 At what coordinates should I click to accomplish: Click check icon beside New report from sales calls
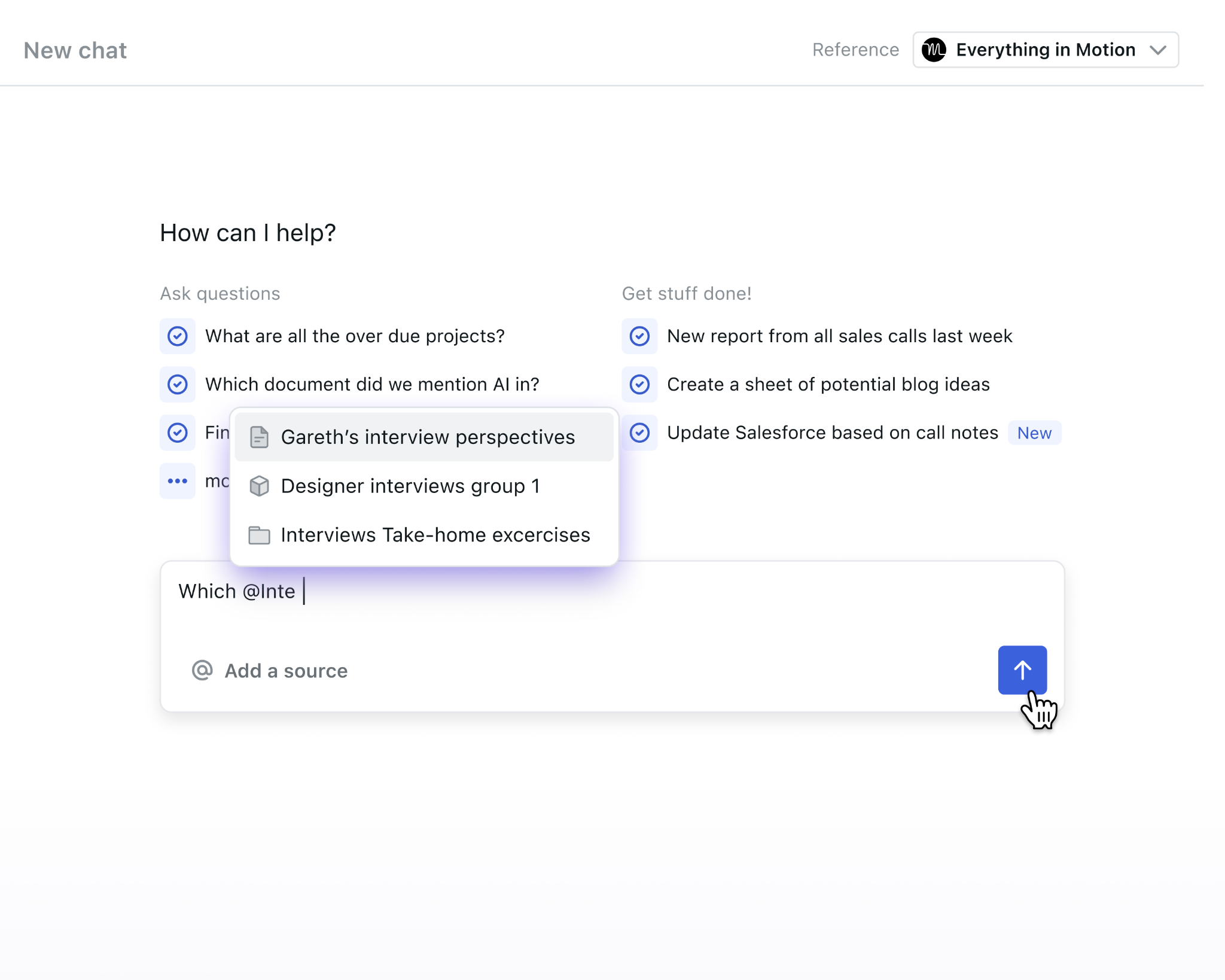pyautogui.click(x=639, y=336)
